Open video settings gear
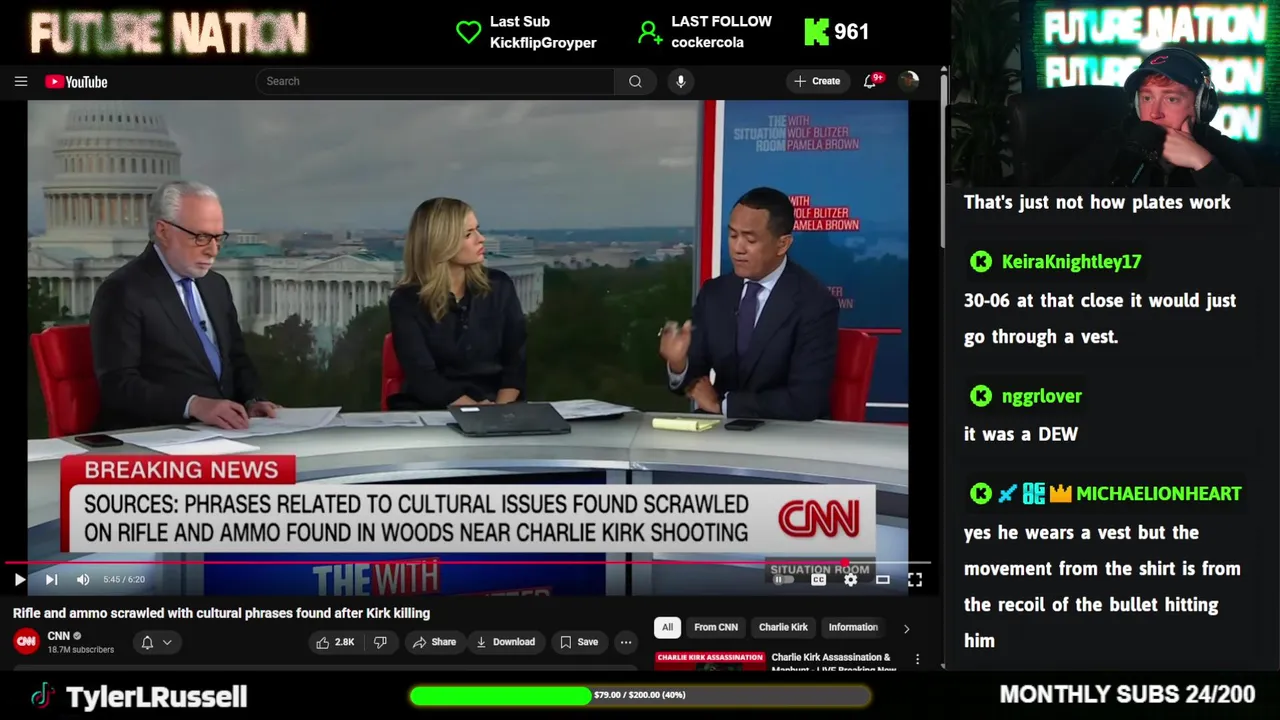1280x720 pixels. (850, 579)
